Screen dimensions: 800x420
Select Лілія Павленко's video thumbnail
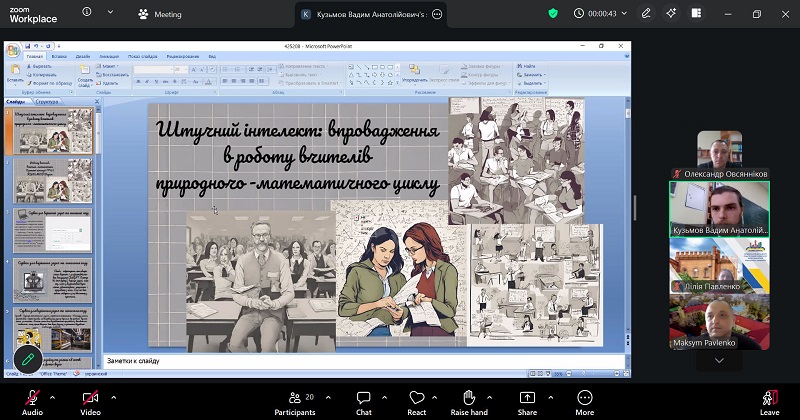pyautogui.click(x=719, y=265)
